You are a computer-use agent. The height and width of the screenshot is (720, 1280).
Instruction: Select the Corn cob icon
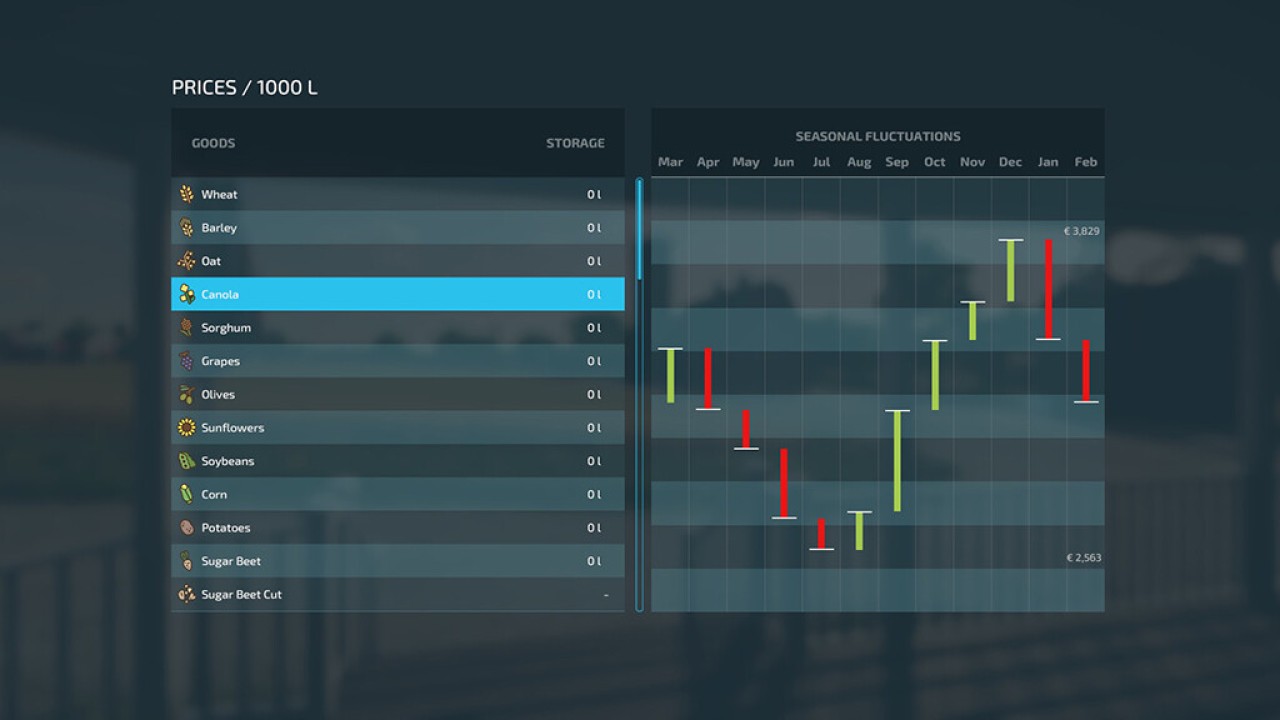coord(186,494)
